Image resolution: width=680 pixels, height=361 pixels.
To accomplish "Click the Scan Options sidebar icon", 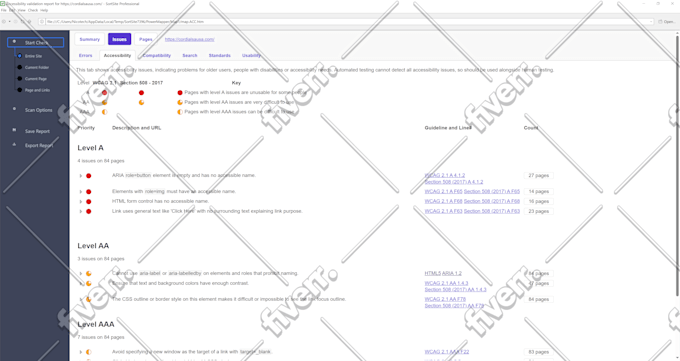I will click(14, 109).
